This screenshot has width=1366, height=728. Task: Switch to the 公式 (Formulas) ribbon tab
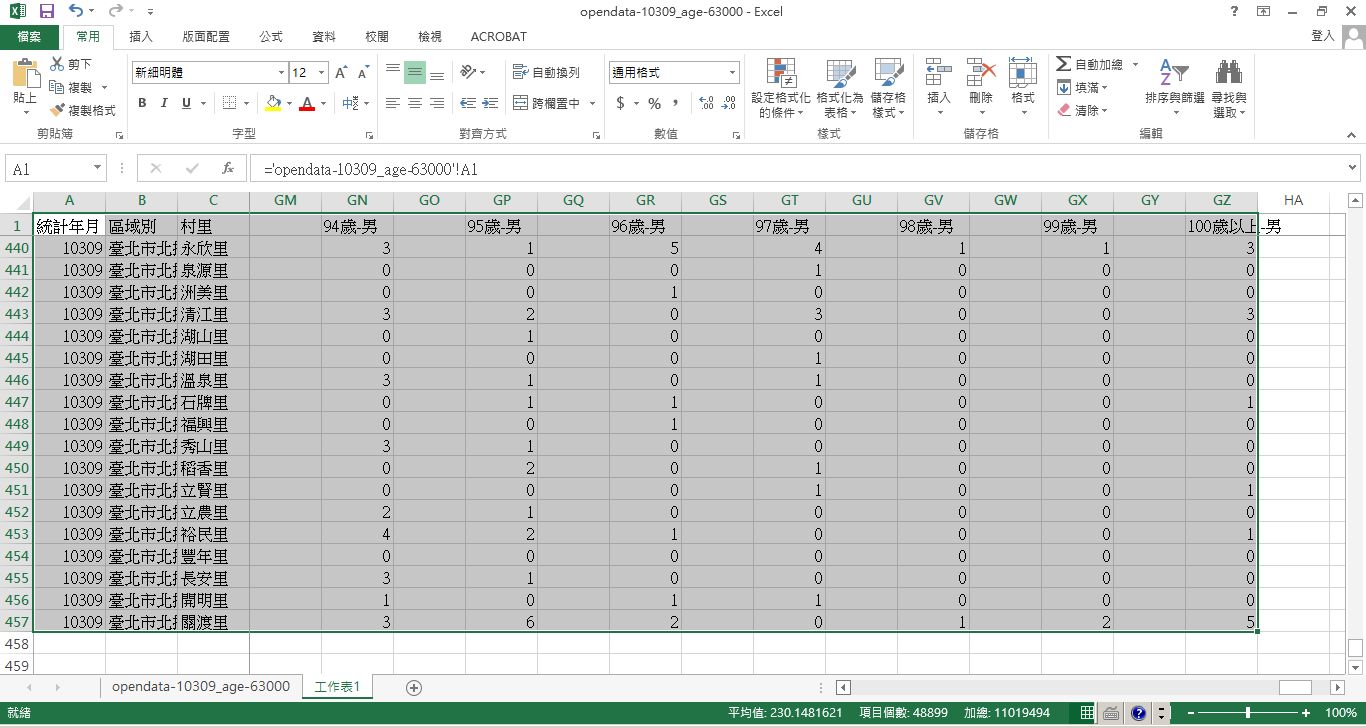tap(271, 37)
